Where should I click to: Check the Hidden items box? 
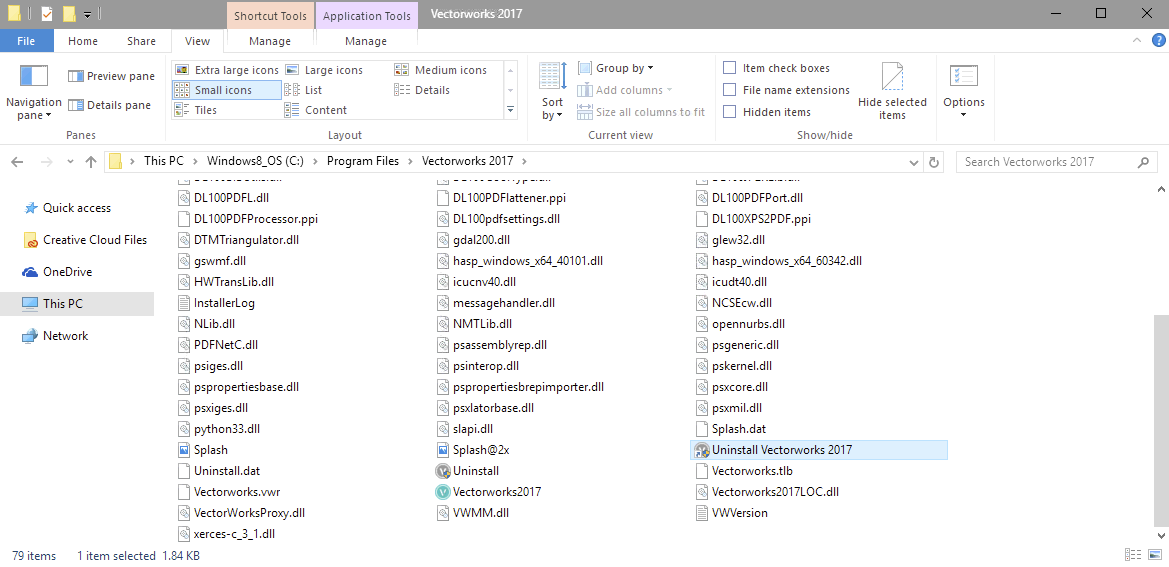[730, 112]
